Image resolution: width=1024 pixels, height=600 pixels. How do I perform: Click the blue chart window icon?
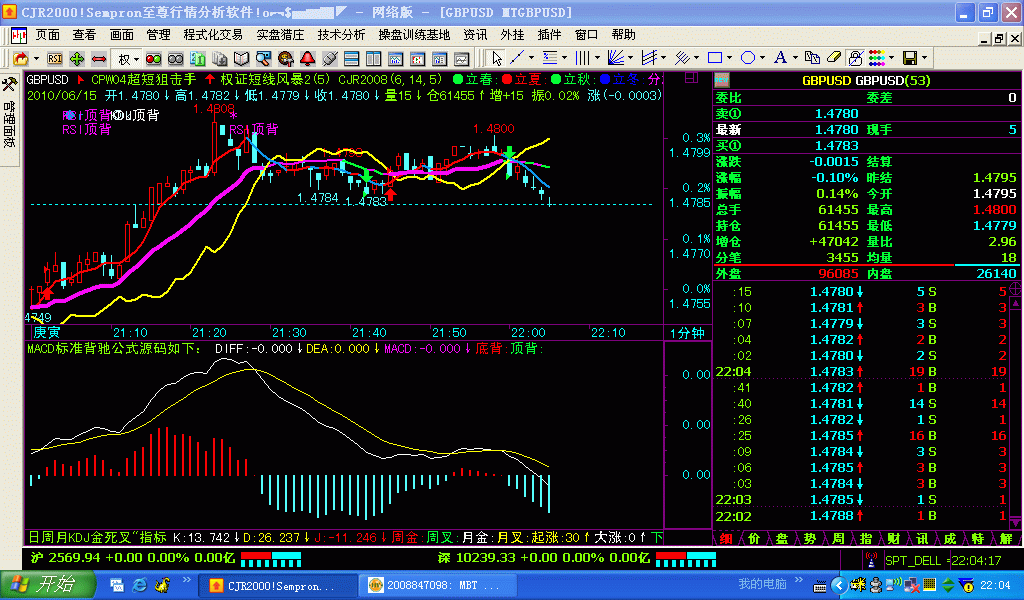pyautogui.click(x=396, y=59)
